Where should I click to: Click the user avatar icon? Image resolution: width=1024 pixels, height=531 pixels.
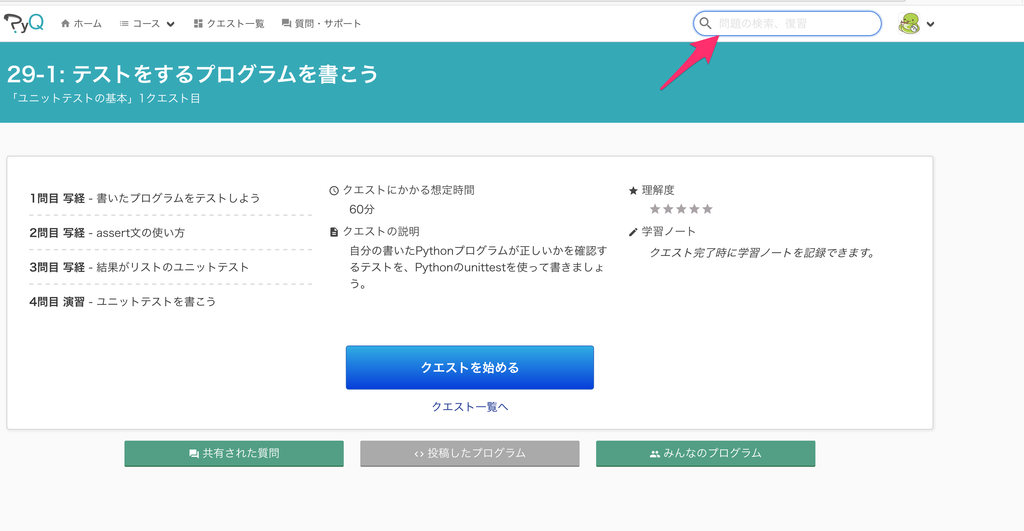point(909,24)
